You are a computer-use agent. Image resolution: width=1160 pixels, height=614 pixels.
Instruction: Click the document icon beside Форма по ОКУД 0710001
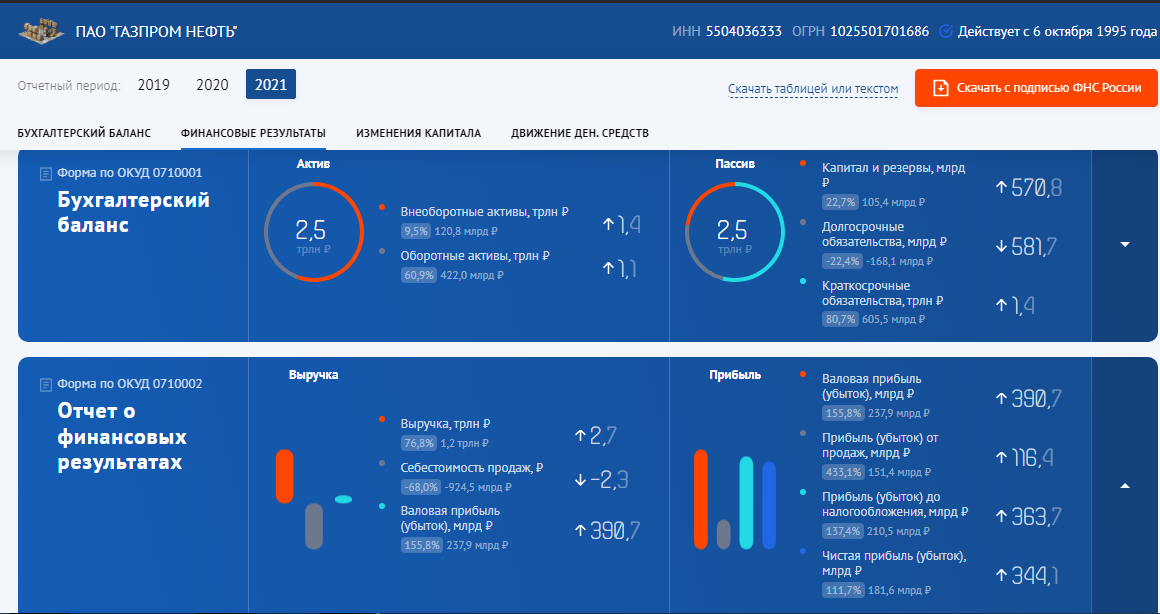[x=45, y=173]
